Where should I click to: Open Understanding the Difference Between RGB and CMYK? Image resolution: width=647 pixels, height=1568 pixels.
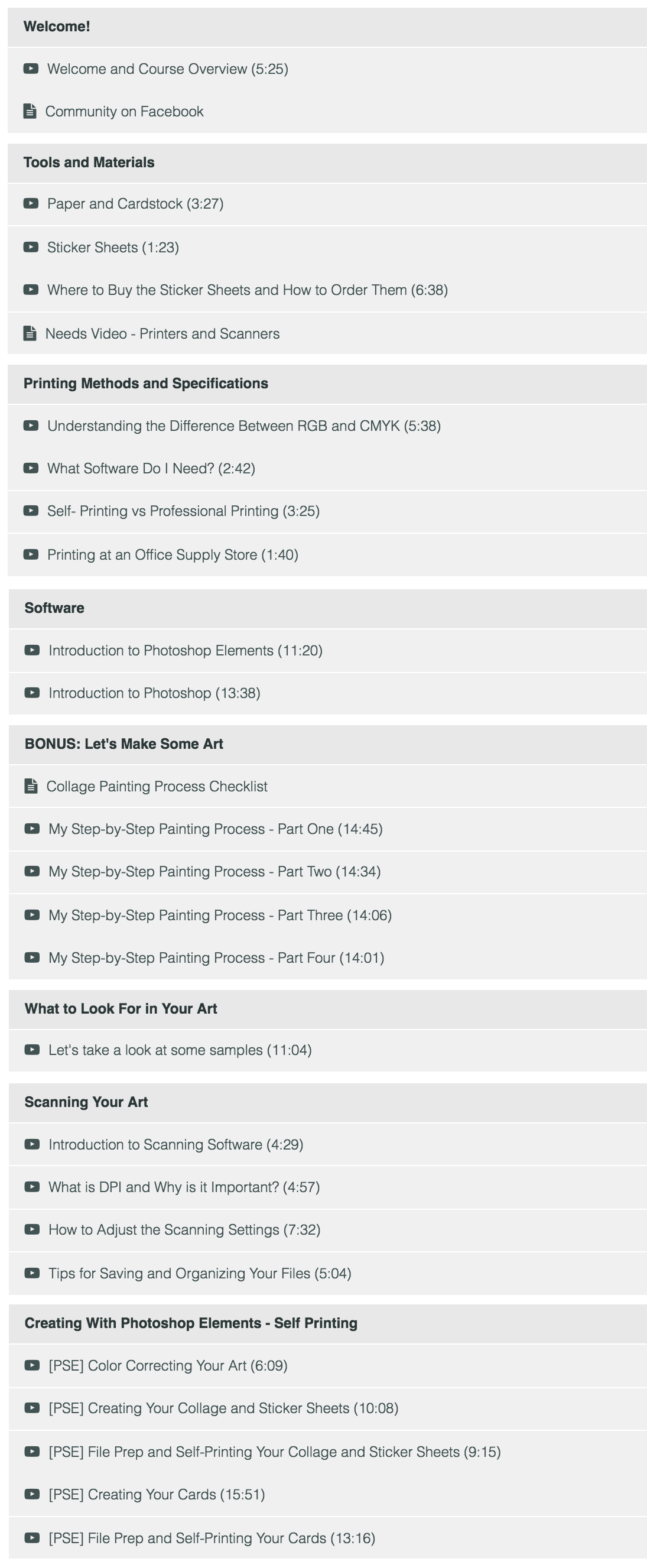point(327,426)
